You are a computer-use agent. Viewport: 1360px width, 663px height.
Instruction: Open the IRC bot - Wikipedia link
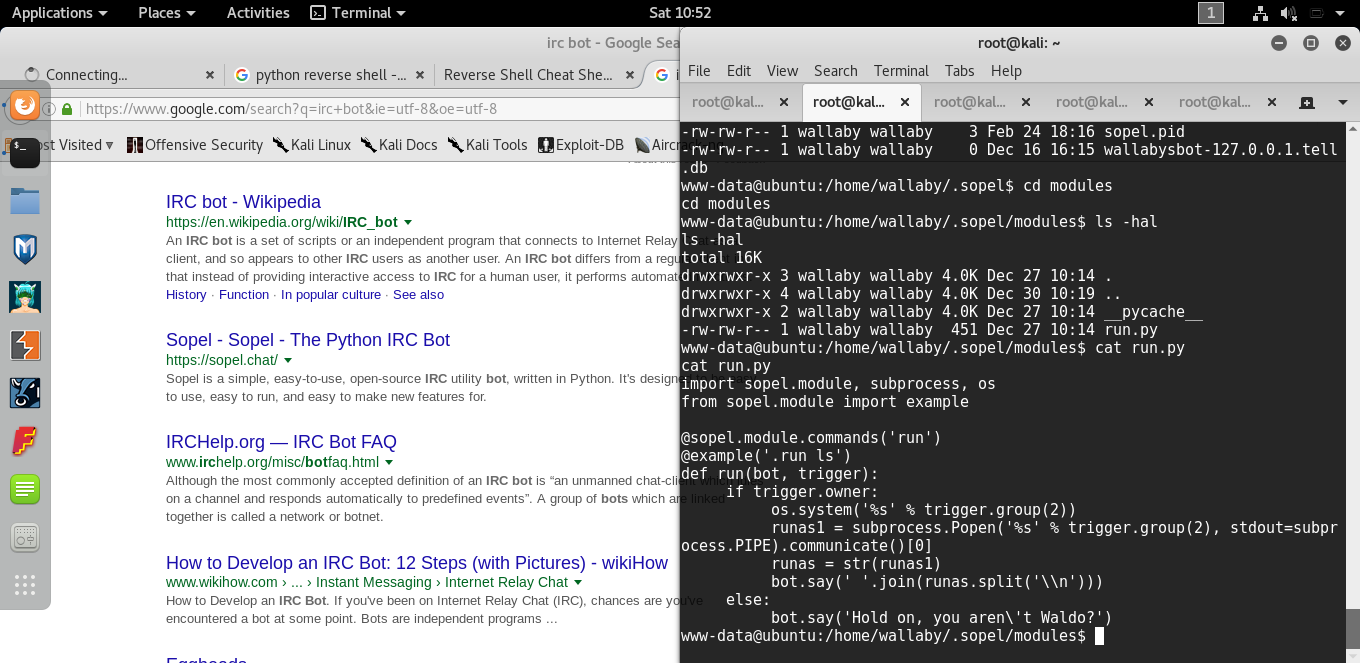[x=243, y=201]
